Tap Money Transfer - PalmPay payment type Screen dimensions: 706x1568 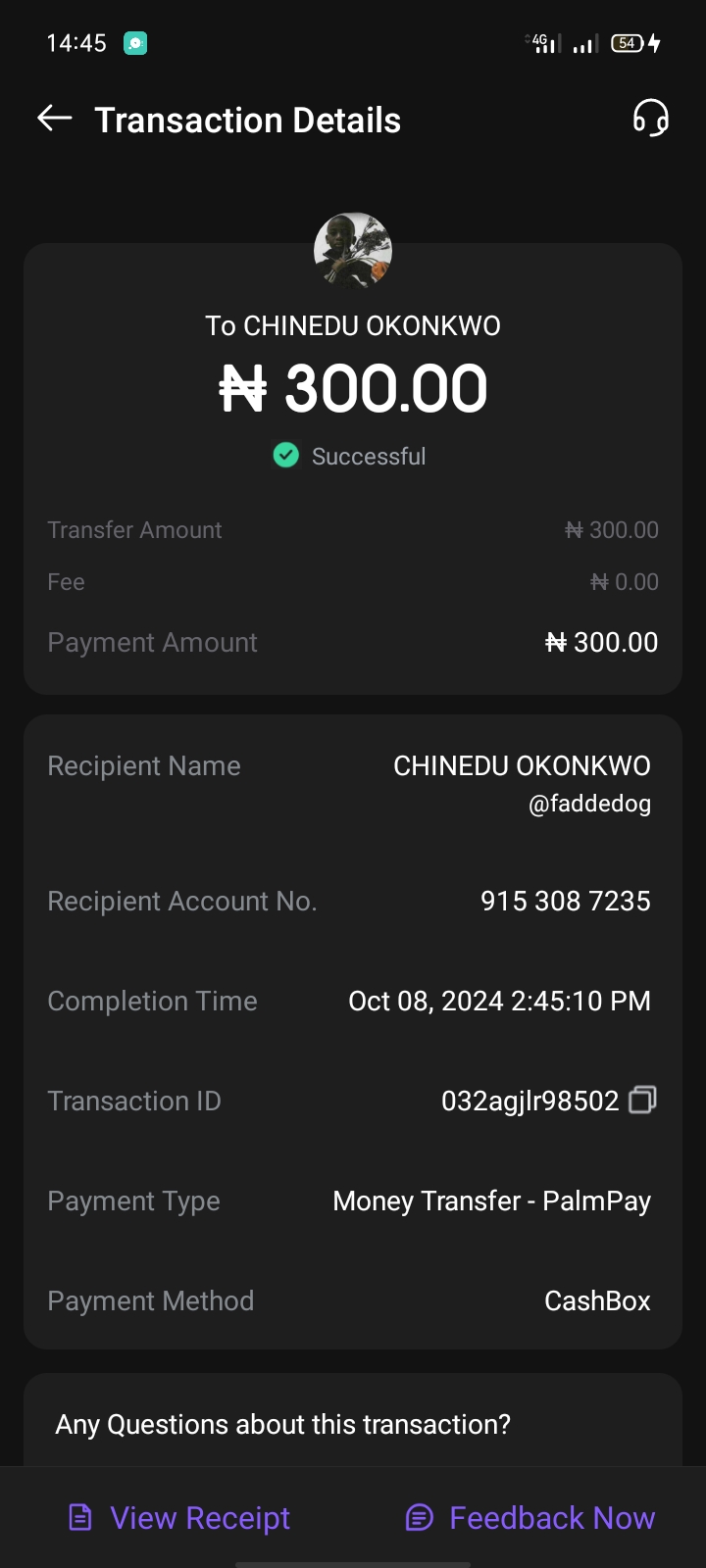click(x=491, y=1200)
